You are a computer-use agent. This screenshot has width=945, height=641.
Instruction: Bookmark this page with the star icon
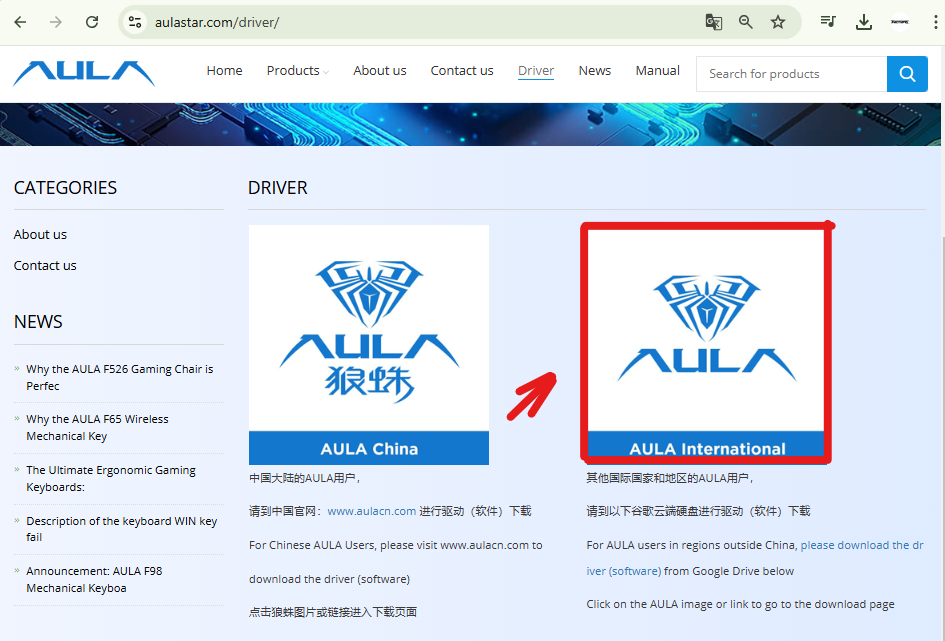(778, 22)
